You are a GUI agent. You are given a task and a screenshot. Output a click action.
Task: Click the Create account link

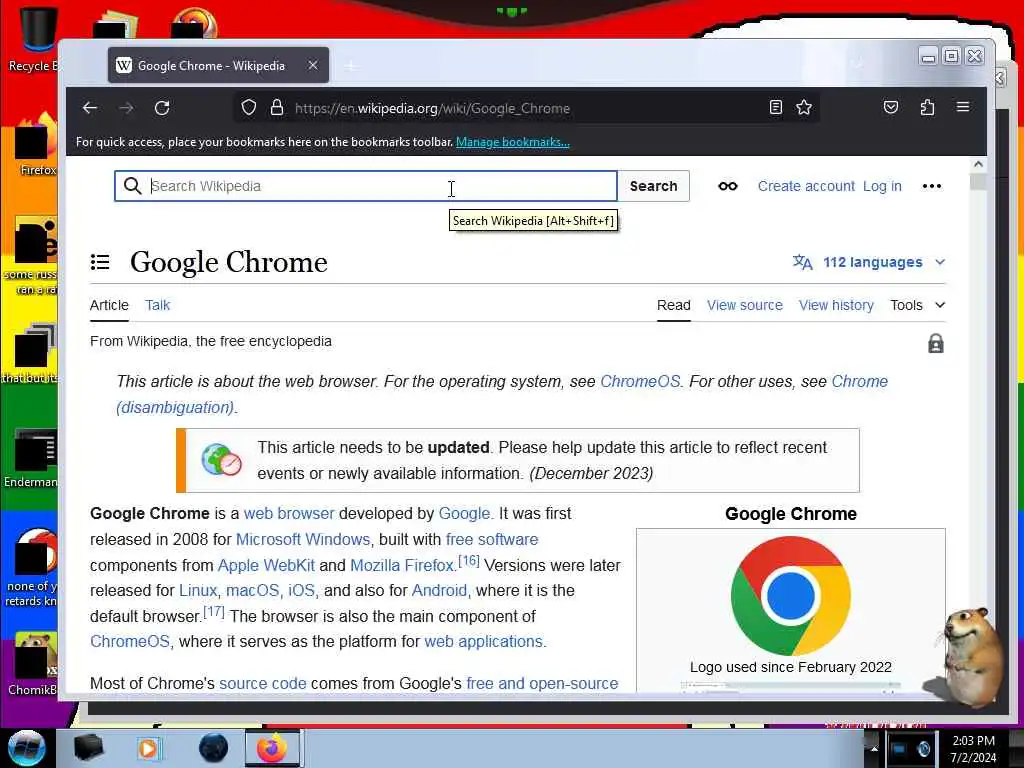[x=806, y=186]
